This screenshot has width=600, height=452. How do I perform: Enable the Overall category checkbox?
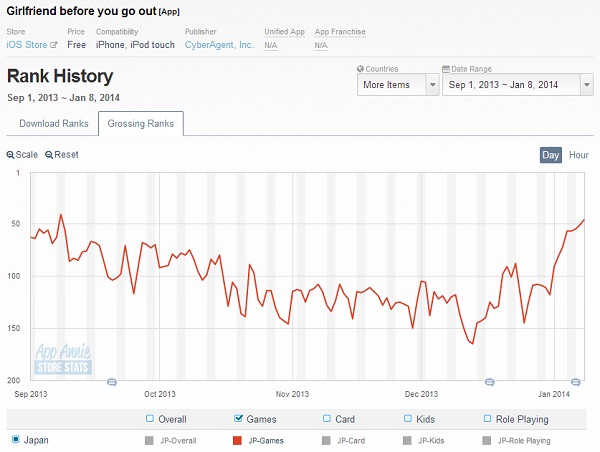tap(150, 419)
